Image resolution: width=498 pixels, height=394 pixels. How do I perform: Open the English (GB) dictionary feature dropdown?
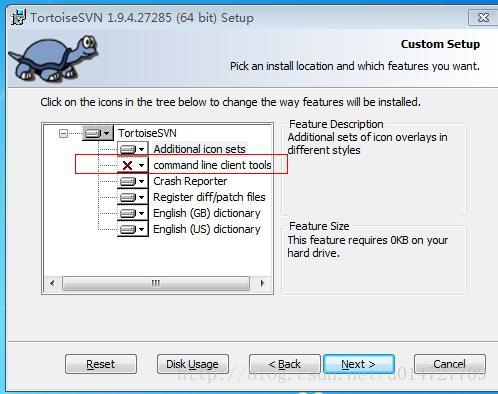pyautogui.click(x=133, y=213)
